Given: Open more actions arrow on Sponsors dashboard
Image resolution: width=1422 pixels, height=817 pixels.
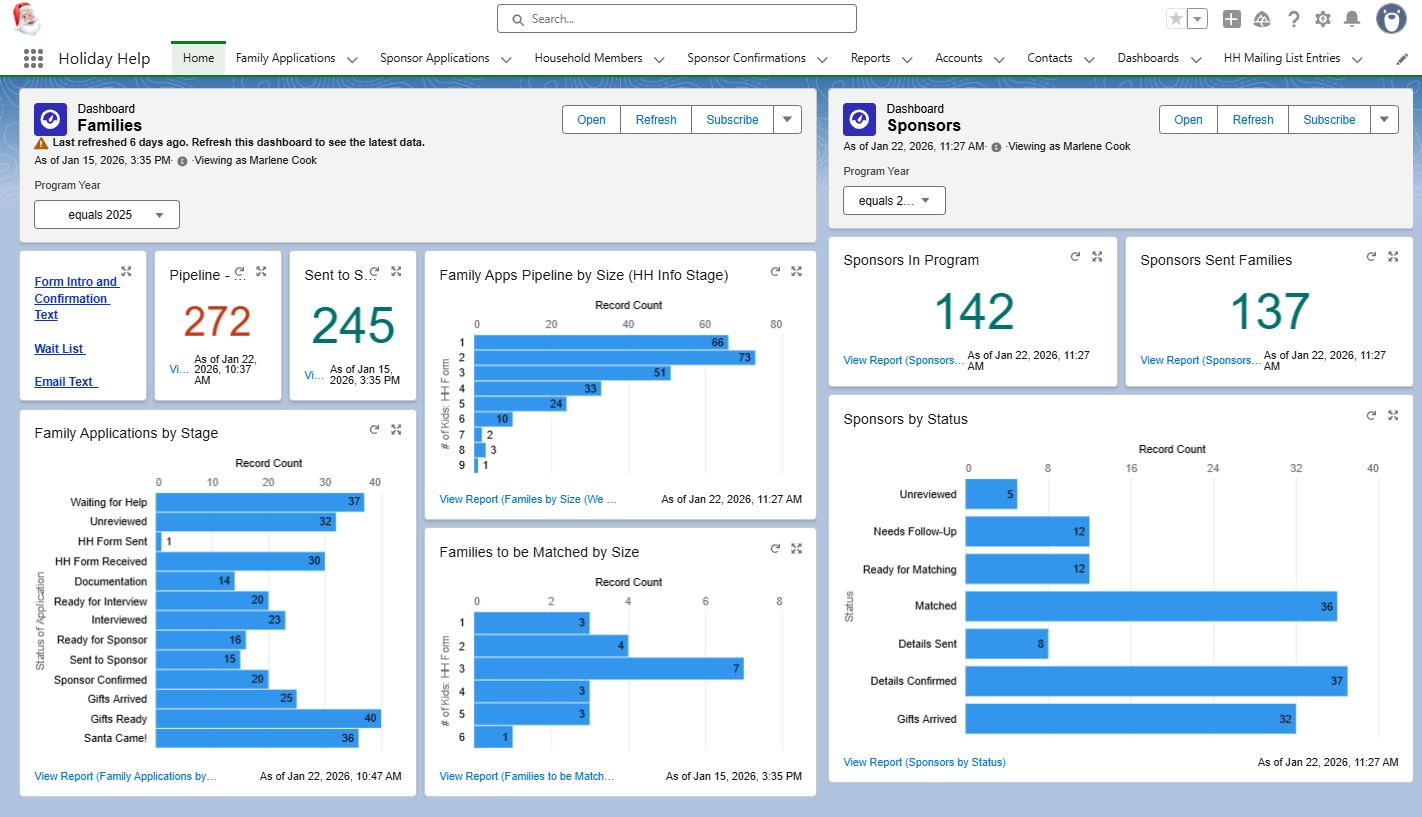Looking at the screenshot, I should click(1384, 119).
